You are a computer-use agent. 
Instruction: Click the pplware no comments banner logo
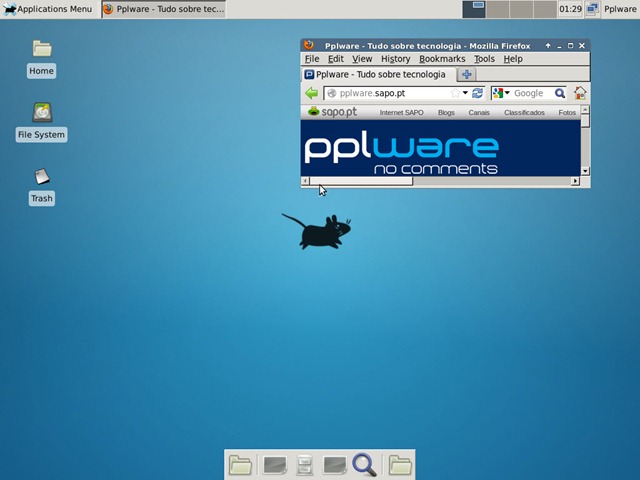(x=401, y=155)
